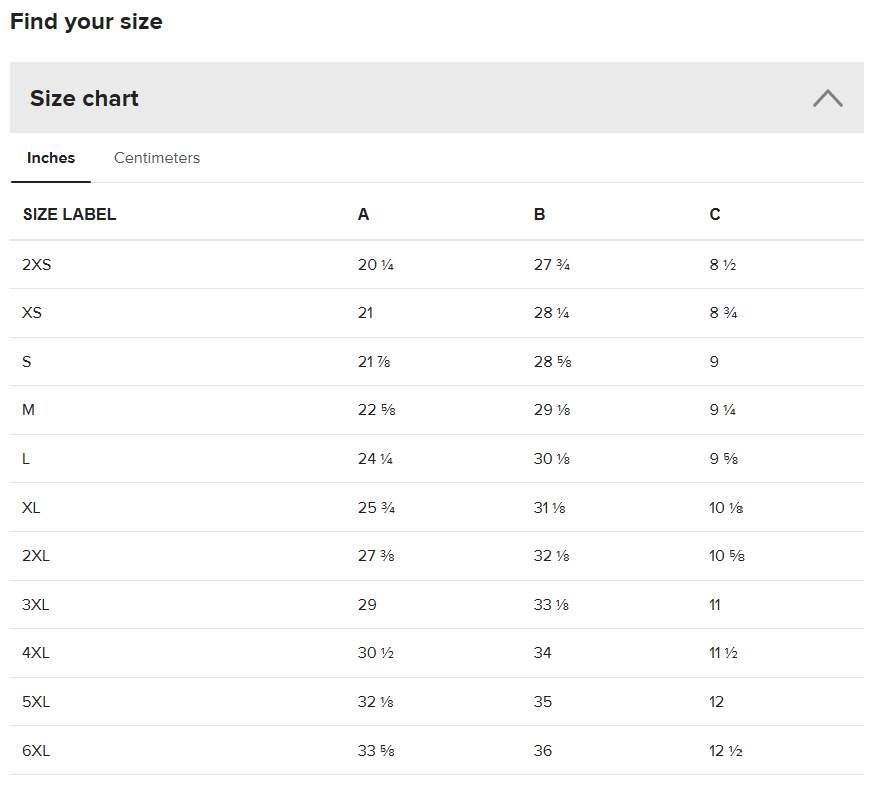The height and width of the screenshot is (789, 885).
Task: Click the 24 ¼ value for size L
Action: (x=375, y=459)
